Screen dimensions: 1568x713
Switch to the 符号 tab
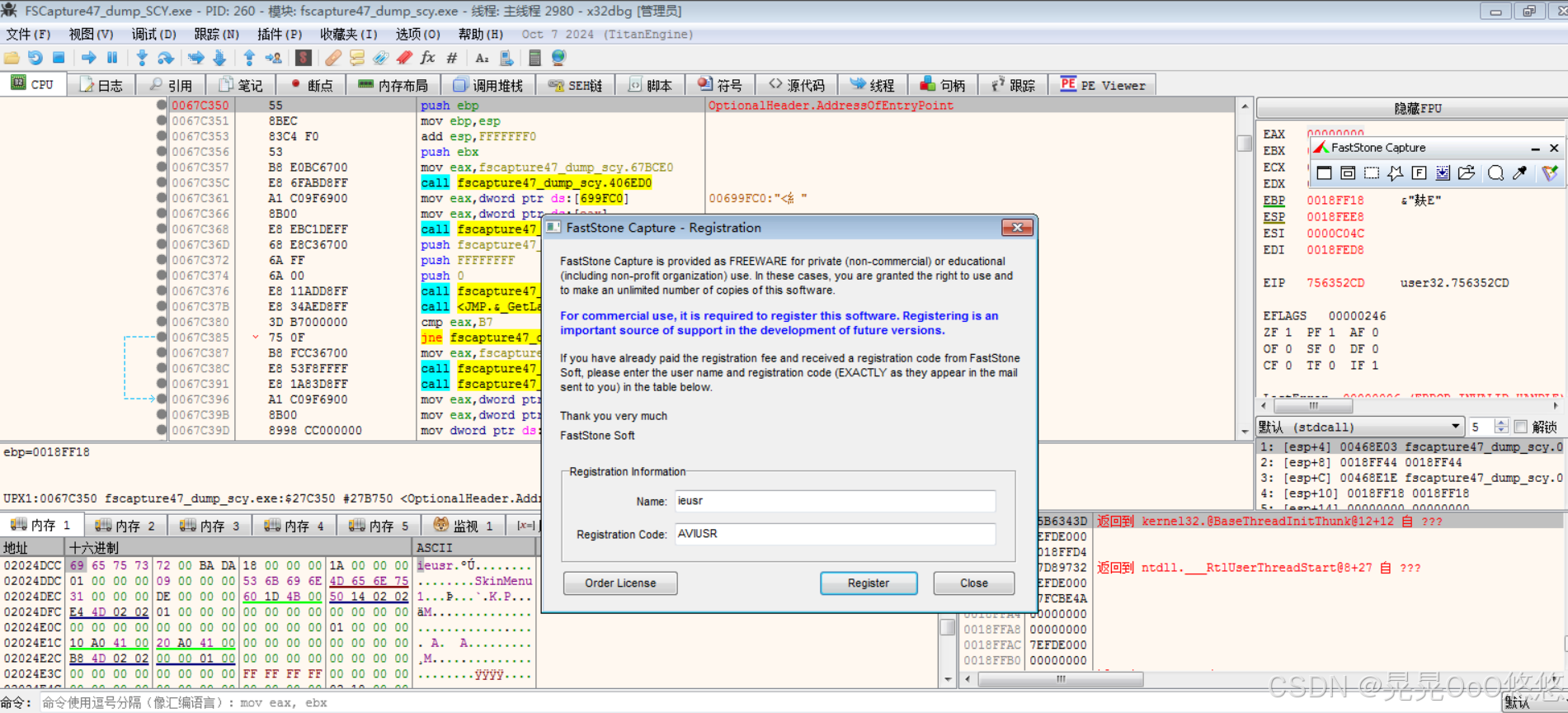click(720, 85)
